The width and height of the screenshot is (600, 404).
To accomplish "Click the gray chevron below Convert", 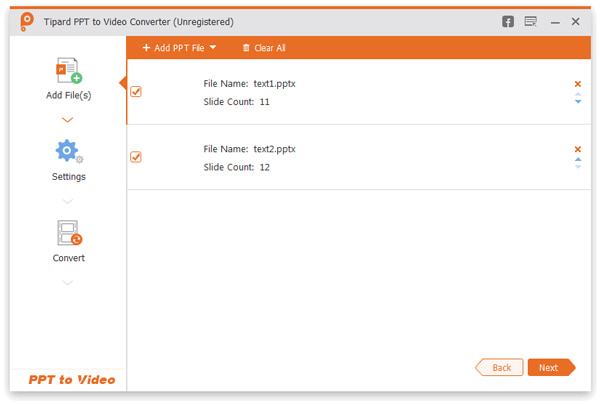I will click(x=68, y=282).
